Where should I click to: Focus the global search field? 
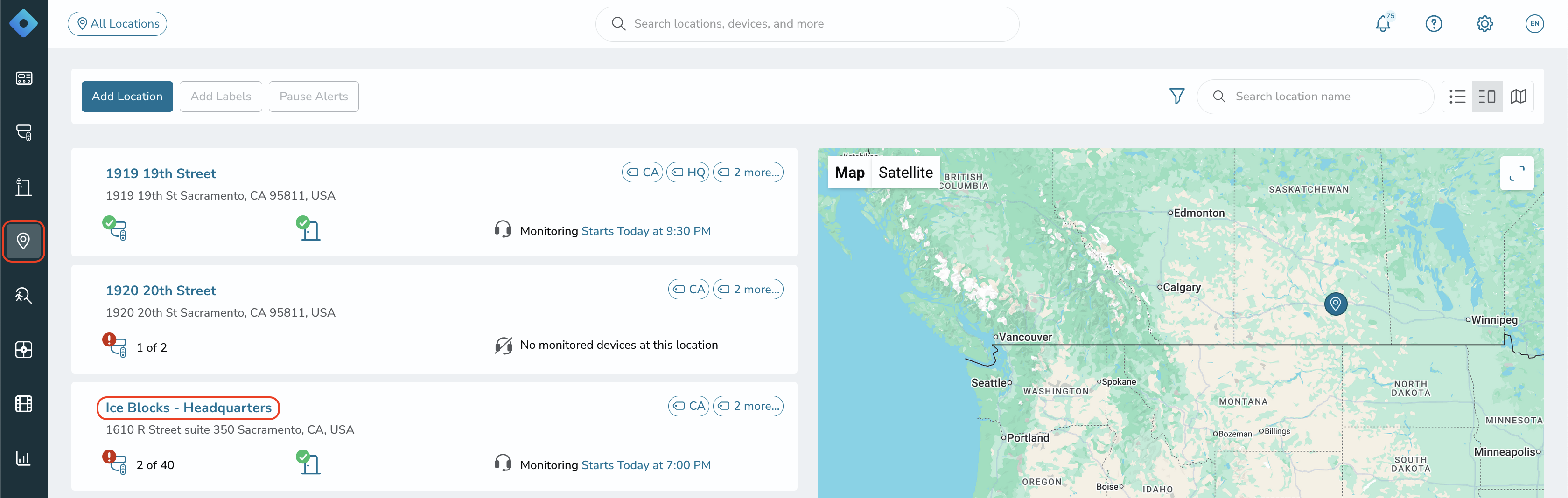coord(807,24)
